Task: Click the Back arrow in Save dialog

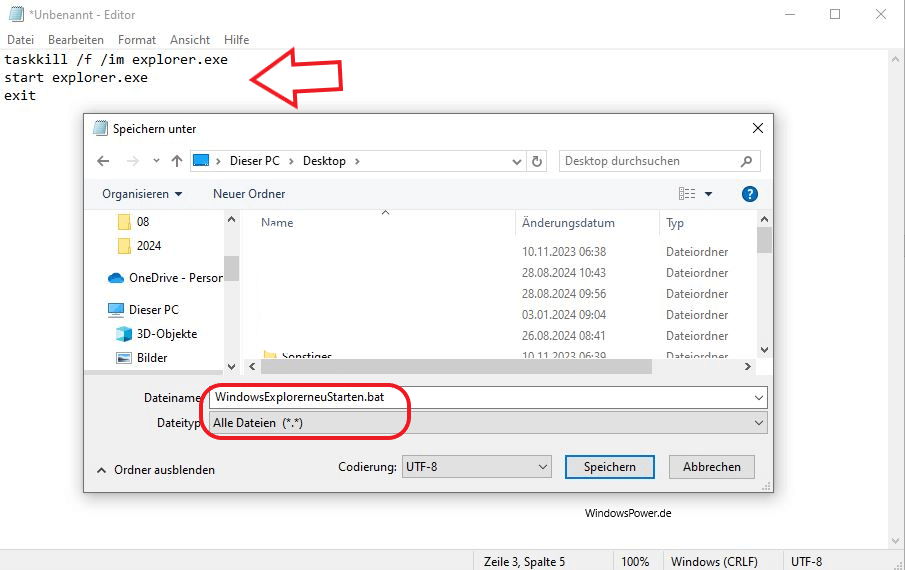Action: 103,161
